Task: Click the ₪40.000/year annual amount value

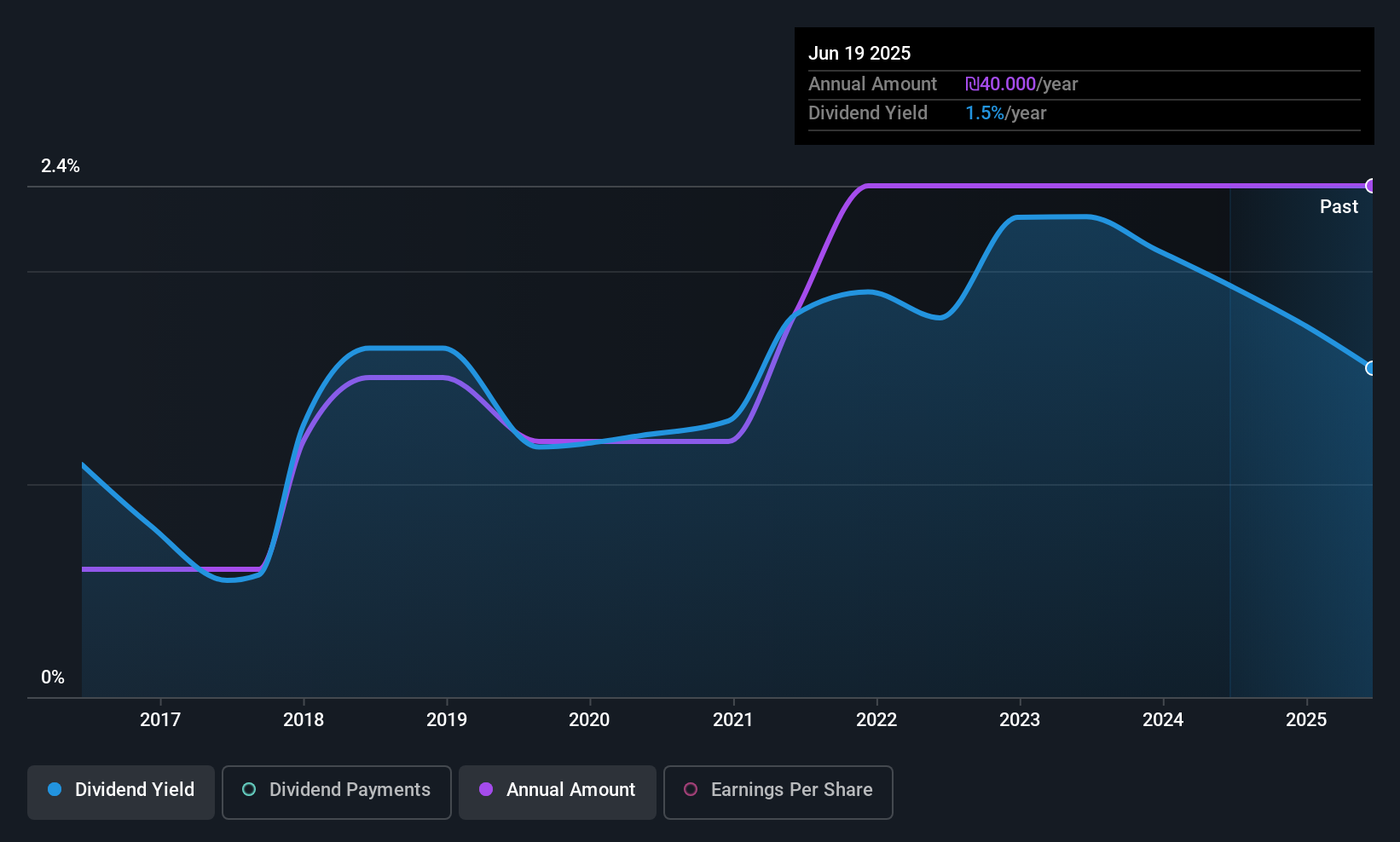Action: (x=1021, y=84)
